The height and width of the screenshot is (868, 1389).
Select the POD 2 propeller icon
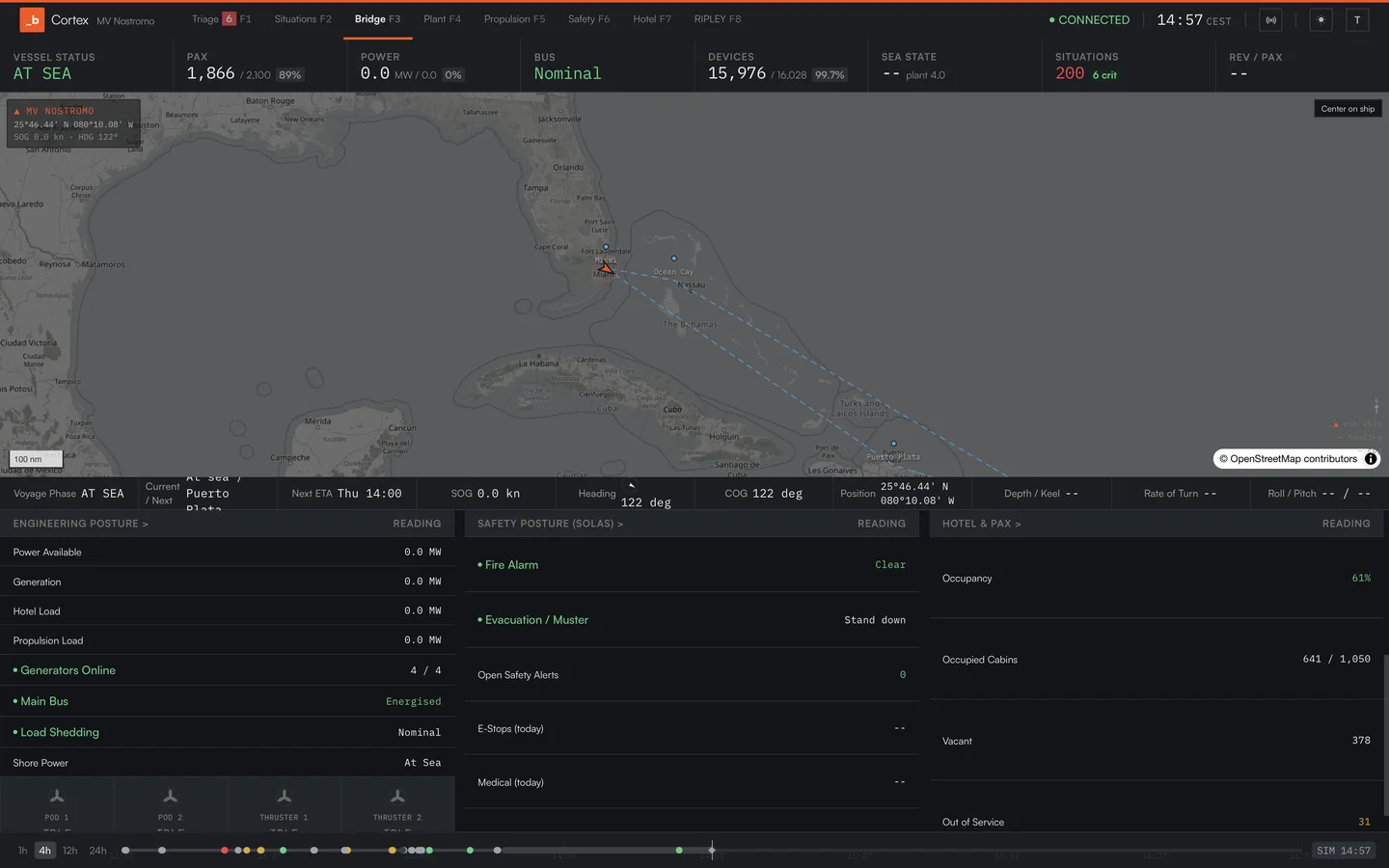pos(171,797)
